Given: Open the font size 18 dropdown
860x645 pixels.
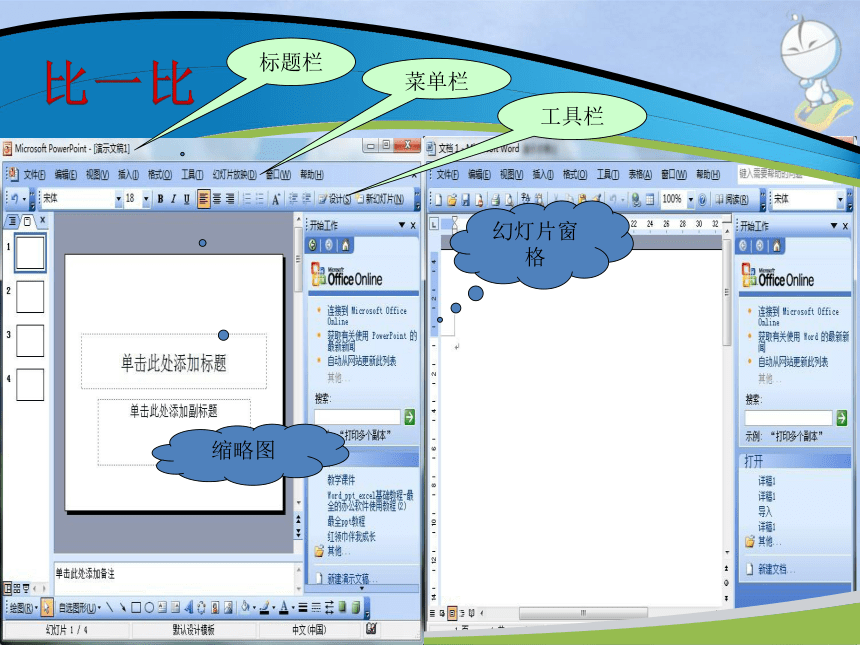Looking at the screenshot, I should pos(146,199).
